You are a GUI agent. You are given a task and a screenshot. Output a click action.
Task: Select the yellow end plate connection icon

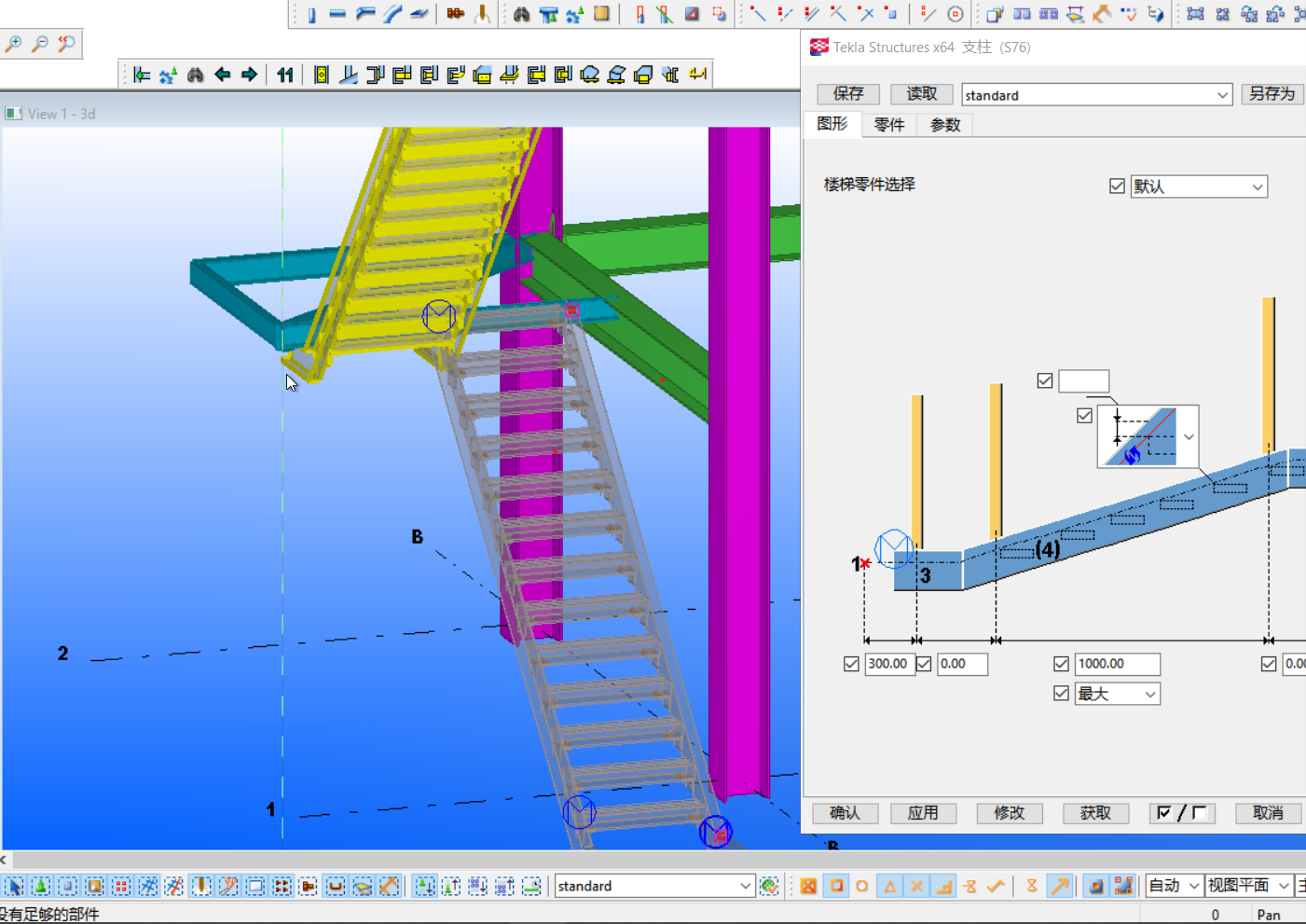[322, 75]
